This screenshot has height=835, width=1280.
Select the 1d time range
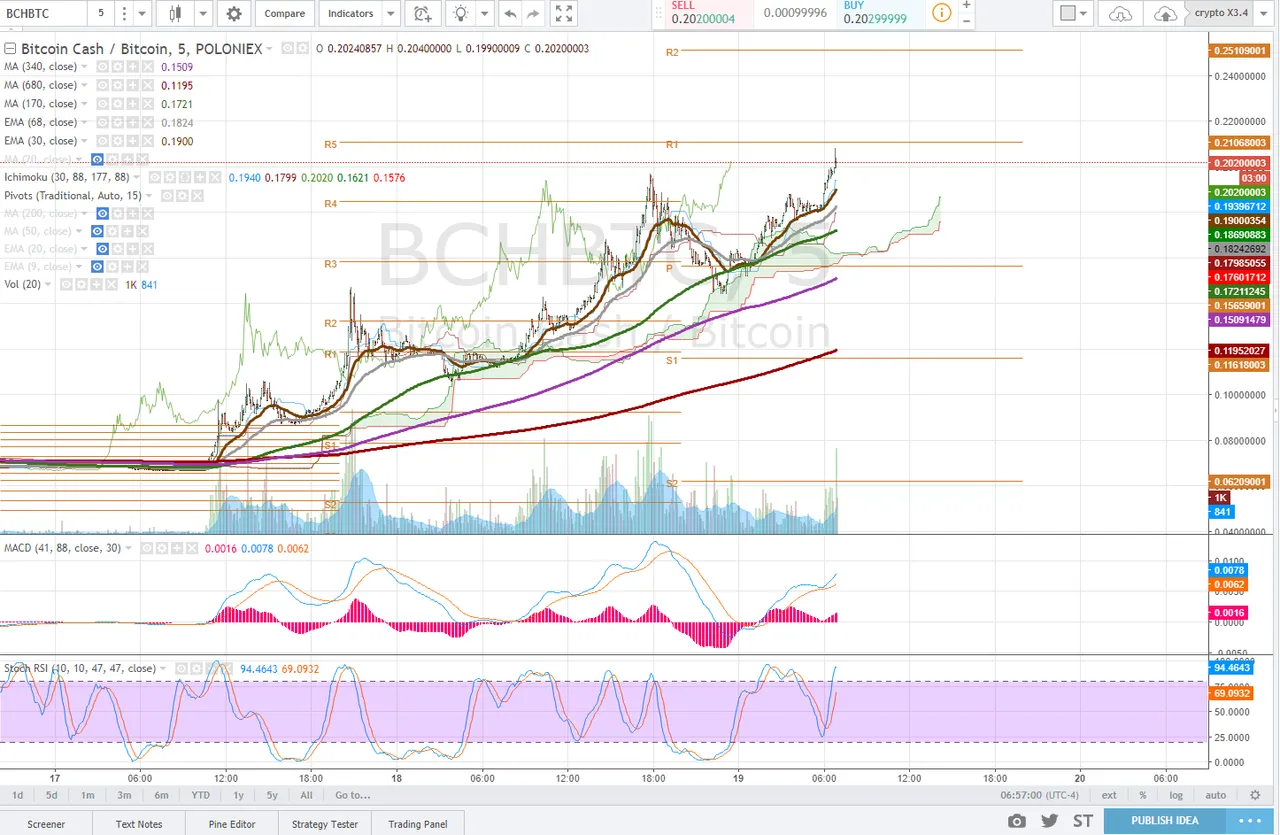click(17, 795)
